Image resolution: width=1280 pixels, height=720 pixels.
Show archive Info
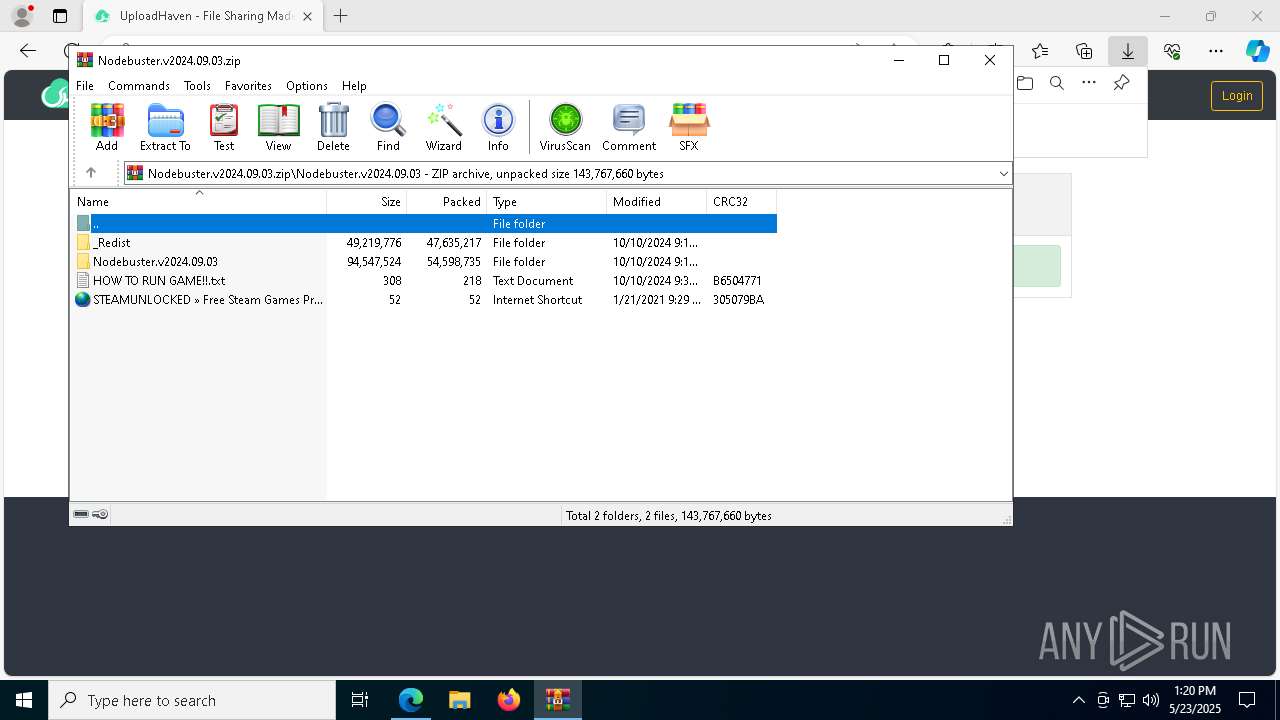(x=498, y=127)
